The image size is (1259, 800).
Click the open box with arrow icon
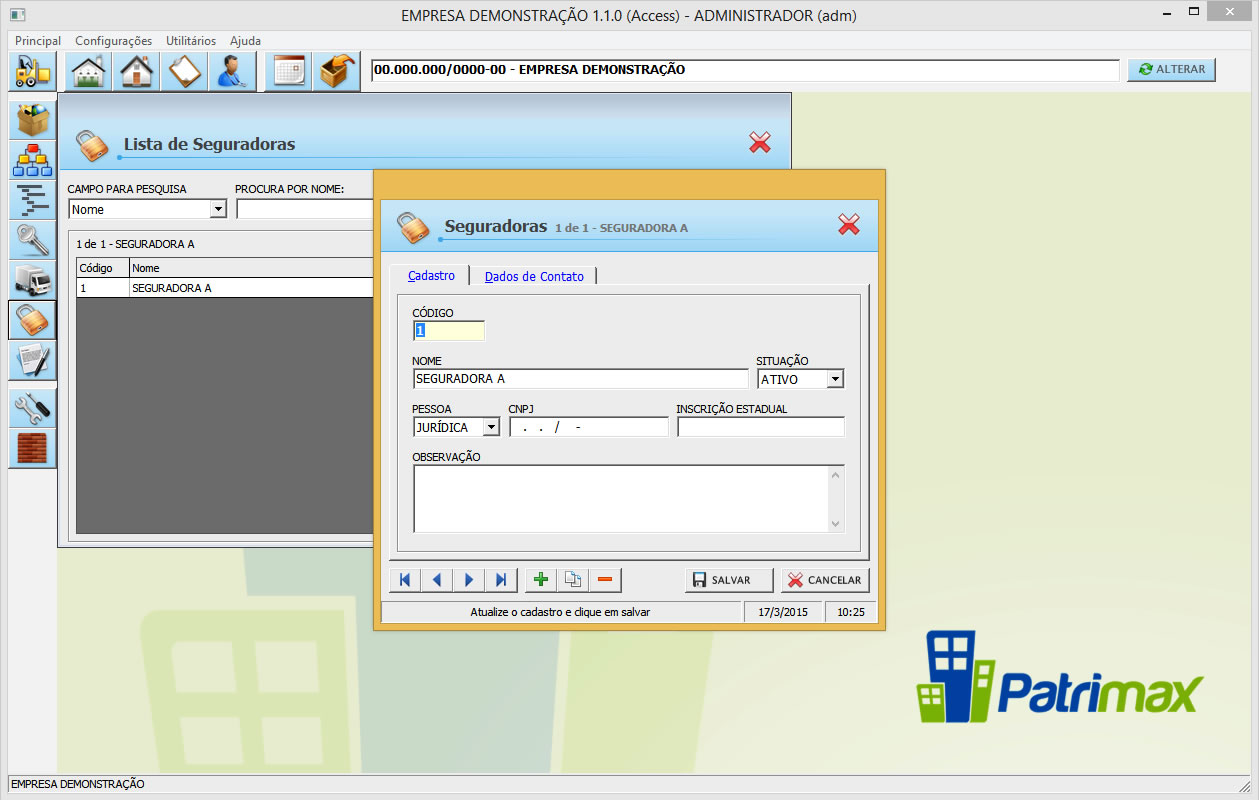(x=337, y=72)
